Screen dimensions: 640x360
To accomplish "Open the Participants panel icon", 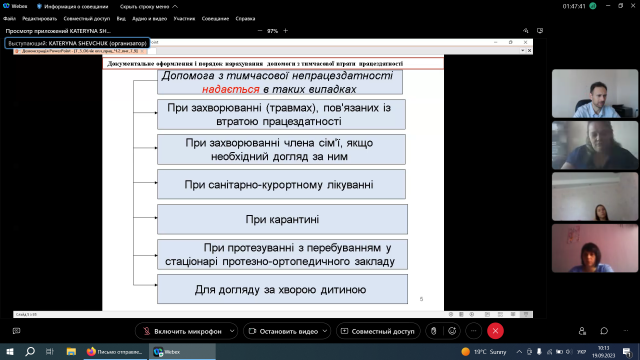I will [x=582, y=331].
